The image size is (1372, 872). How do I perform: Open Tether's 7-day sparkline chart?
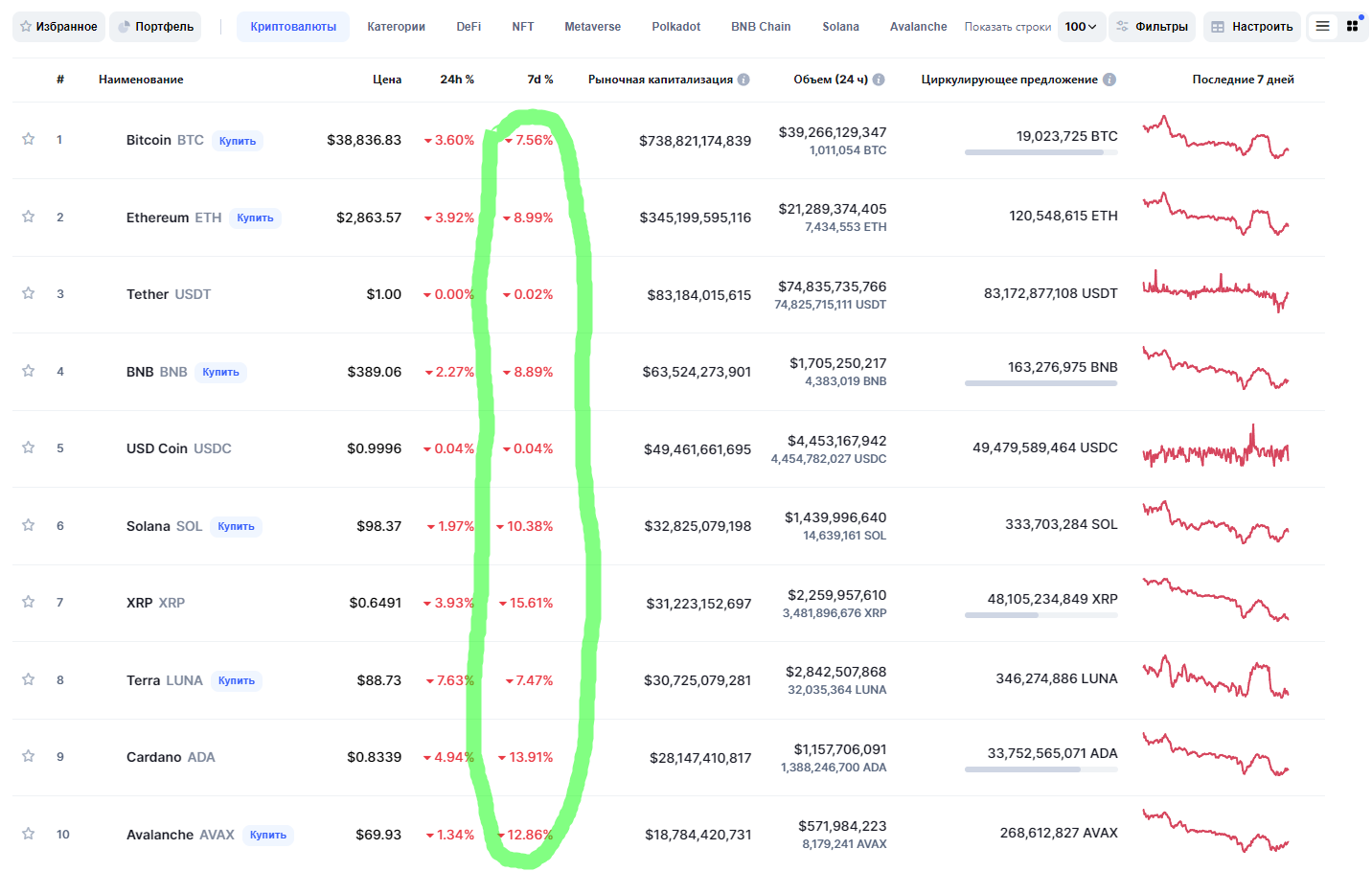pos(1216,291)
